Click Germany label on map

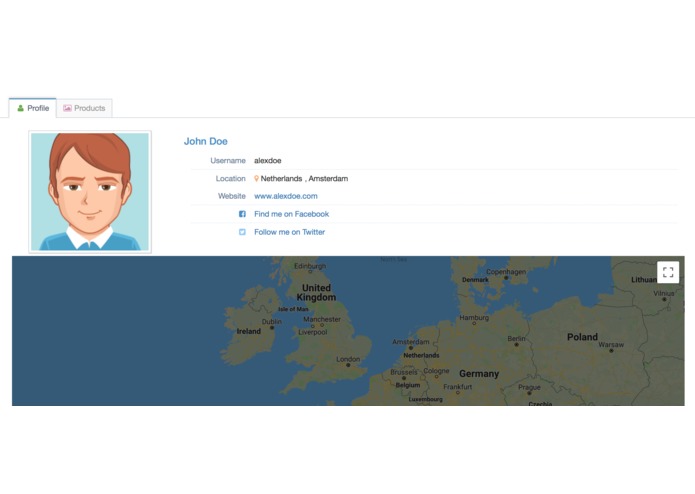point(479,374)
